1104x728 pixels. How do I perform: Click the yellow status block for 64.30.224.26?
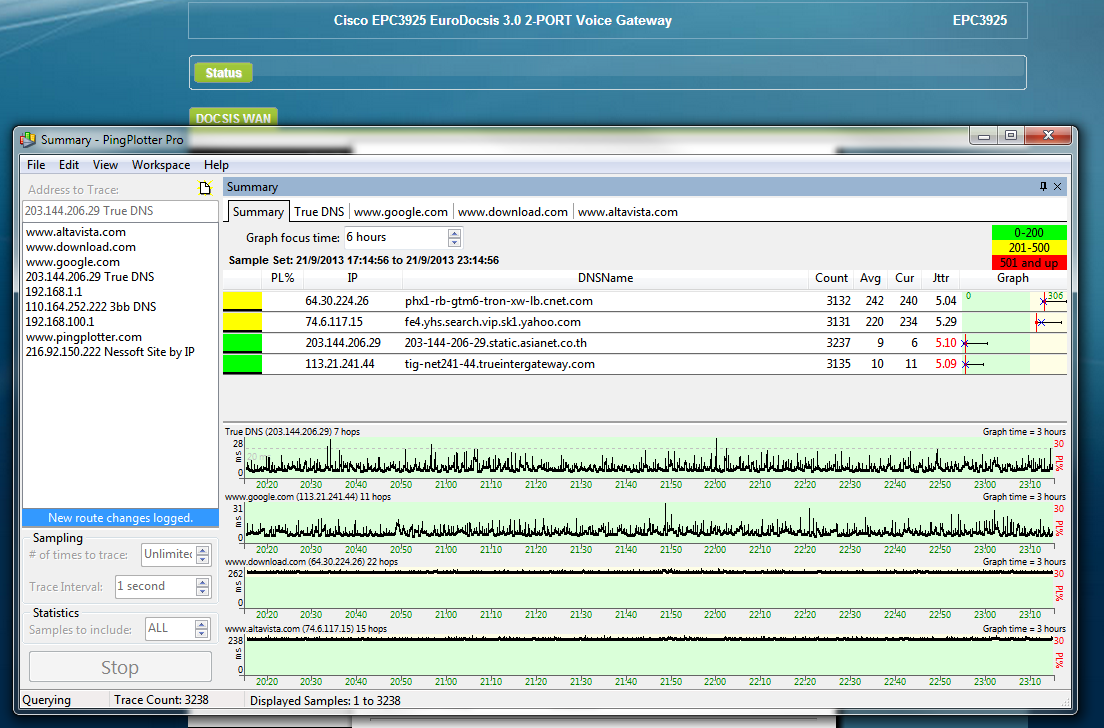click(242, 300)
